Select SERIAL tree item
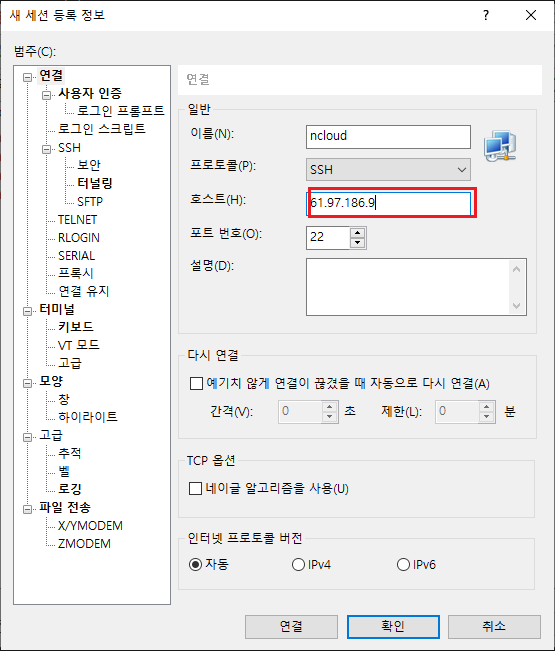The height and width of the screenshot is (651, 555). pos(76,255)
